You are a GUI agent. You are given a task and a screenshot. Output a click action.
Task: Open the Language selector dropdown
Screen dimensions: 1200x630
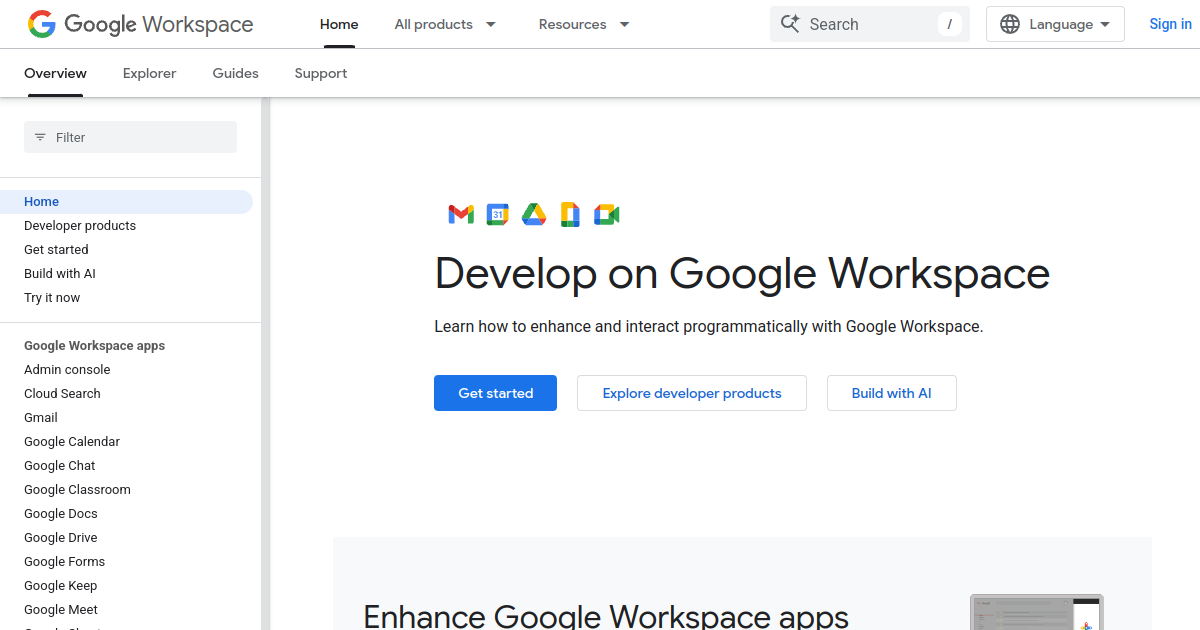click(x=1055, y=24)
